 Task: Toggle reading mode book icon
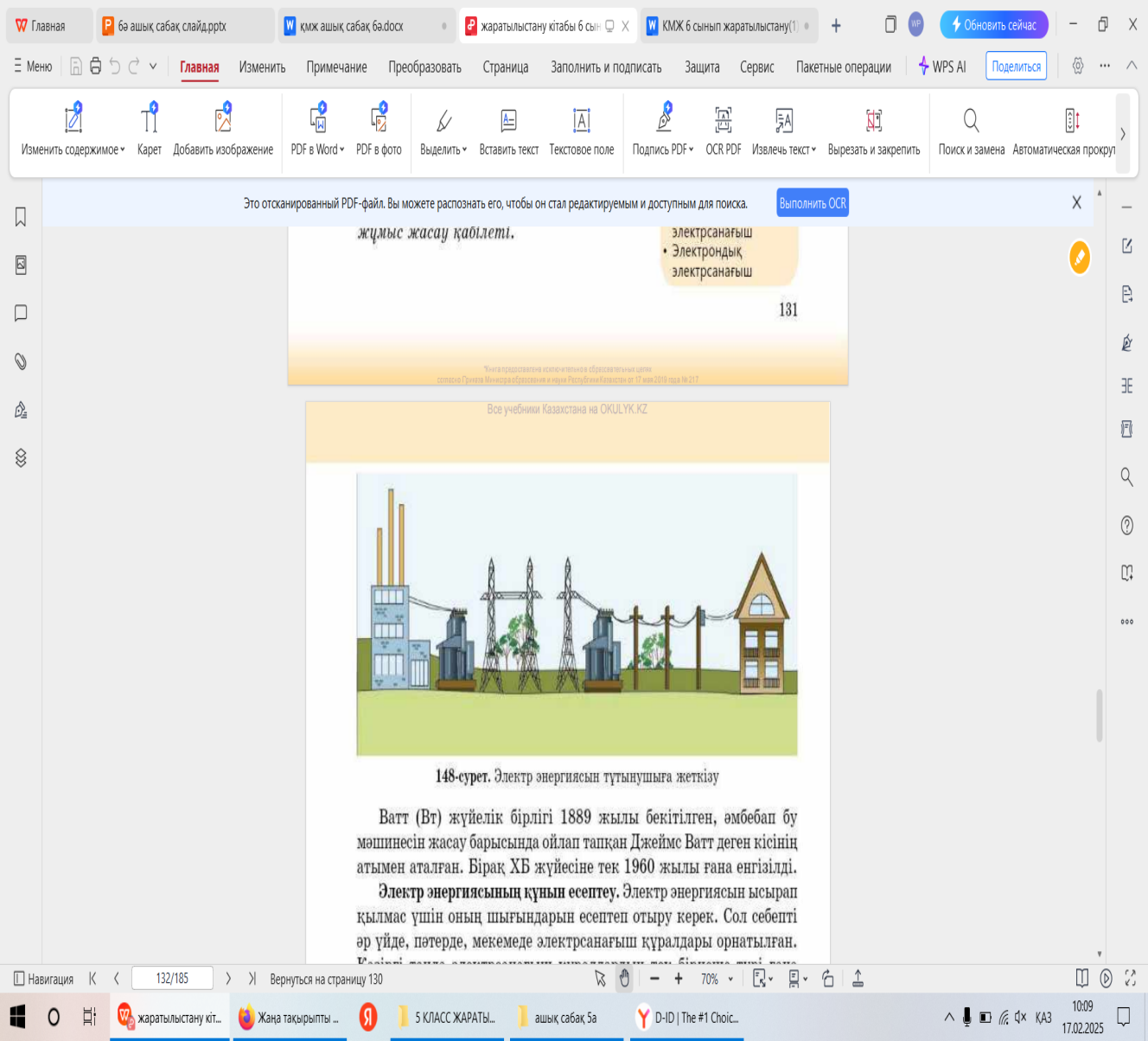click(x=1081, y=978)
